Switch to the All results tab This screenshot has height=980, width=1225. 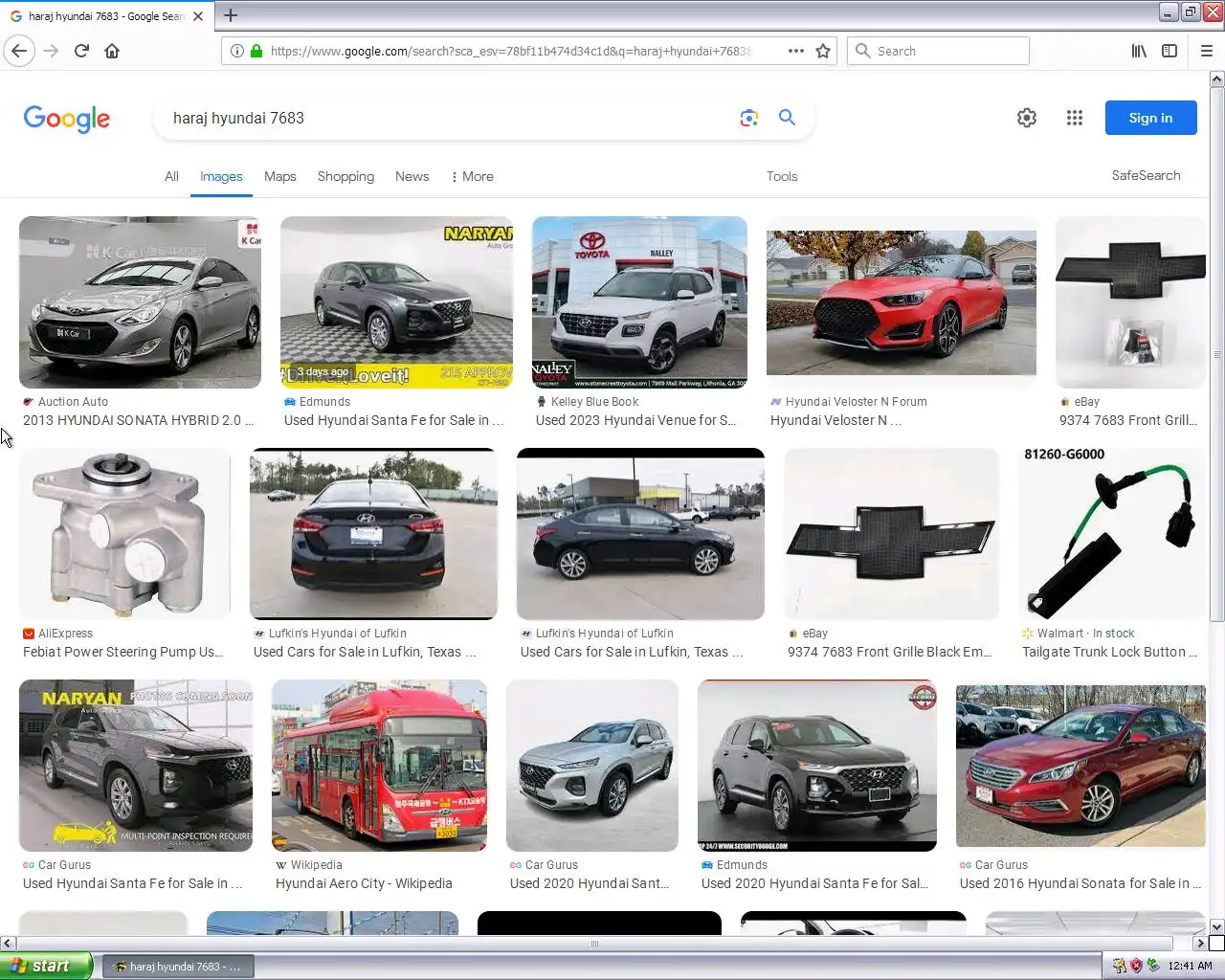click(x=171, y=176)
